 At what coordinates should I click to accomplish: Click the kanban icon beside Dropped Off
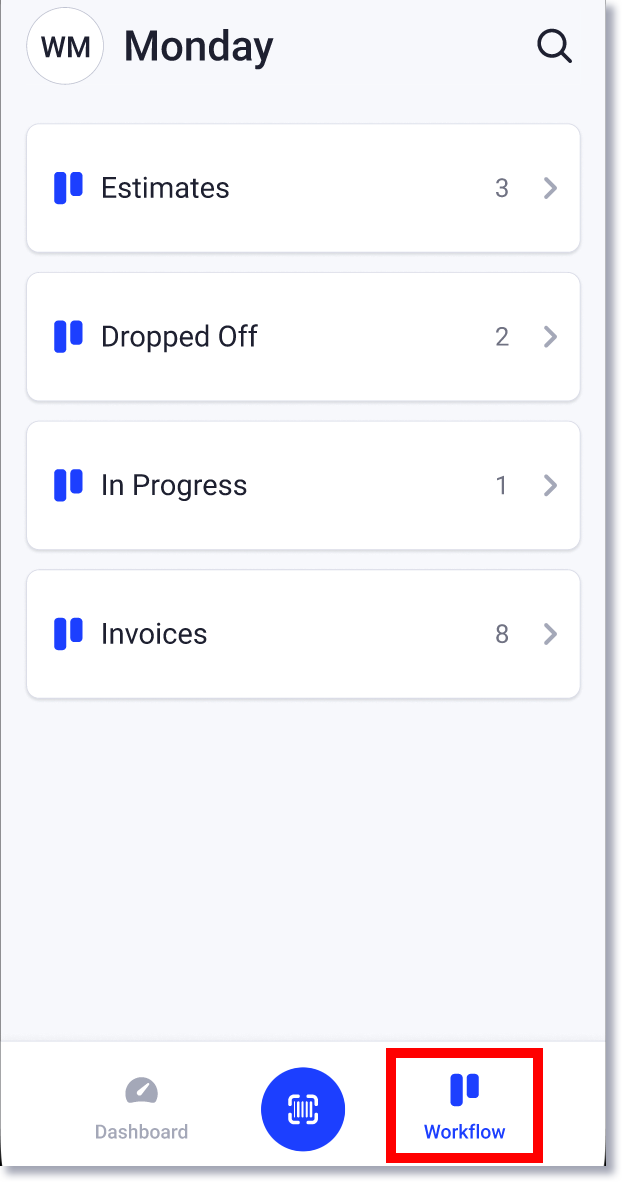[67, 337]
